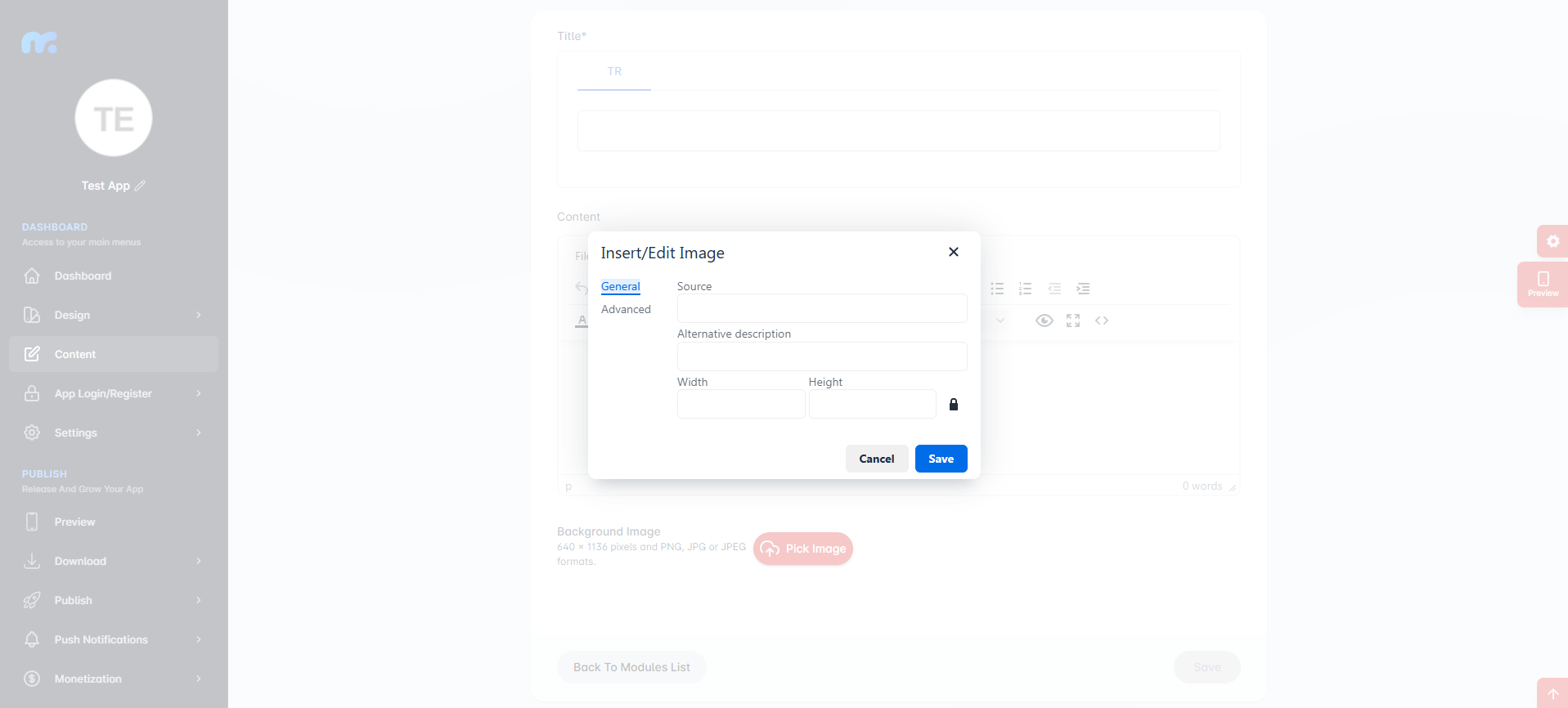Click the Height input field

(872, 404)
